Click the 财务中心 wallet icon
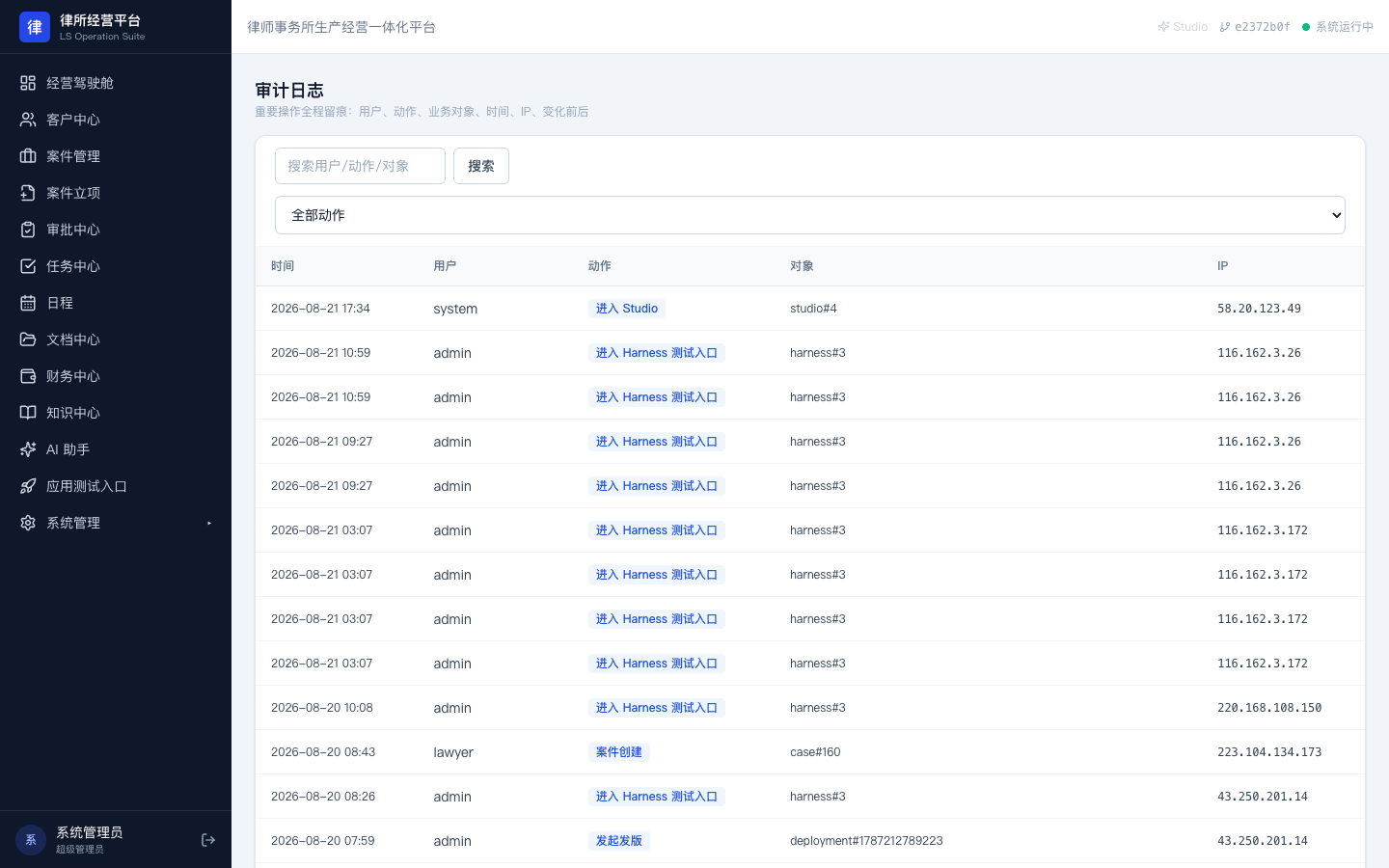This screenshot has height=868, width=1389. tap(28, 376)
